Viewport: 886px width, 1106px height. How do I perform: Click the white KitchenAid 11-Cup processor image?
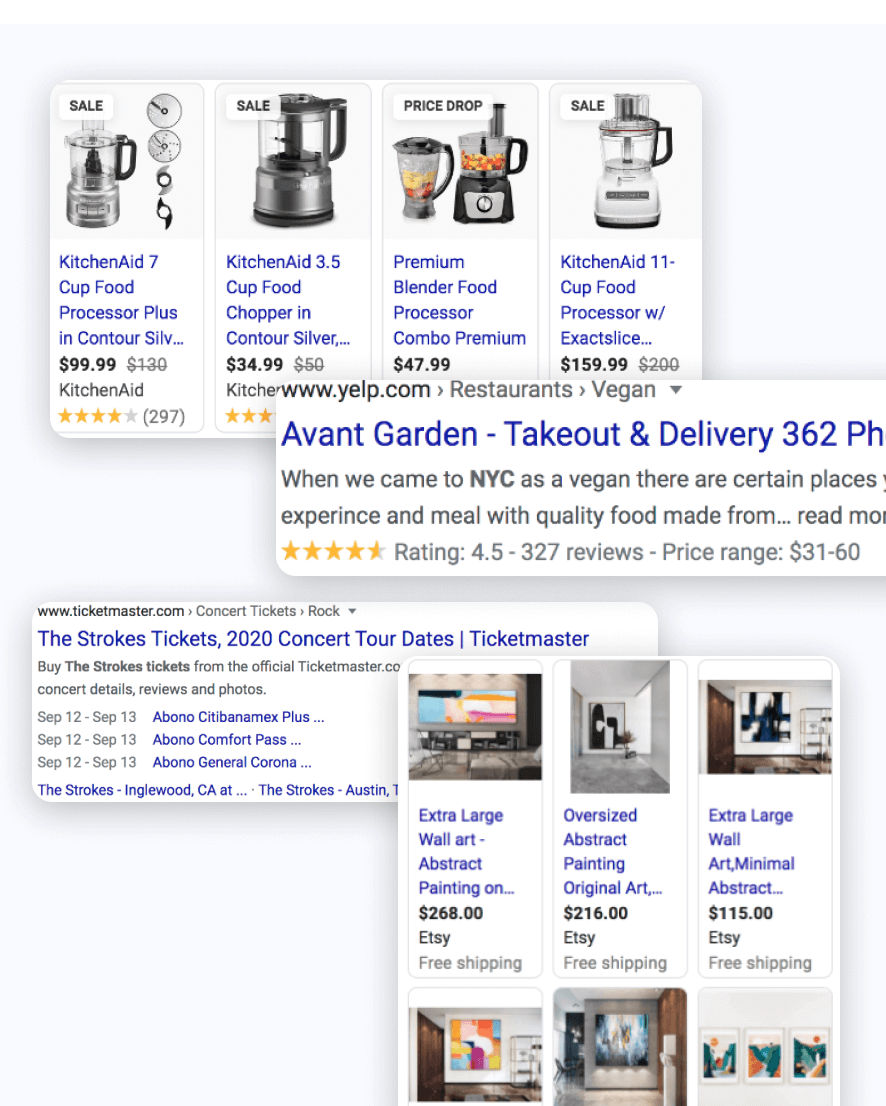coord(625,162)
